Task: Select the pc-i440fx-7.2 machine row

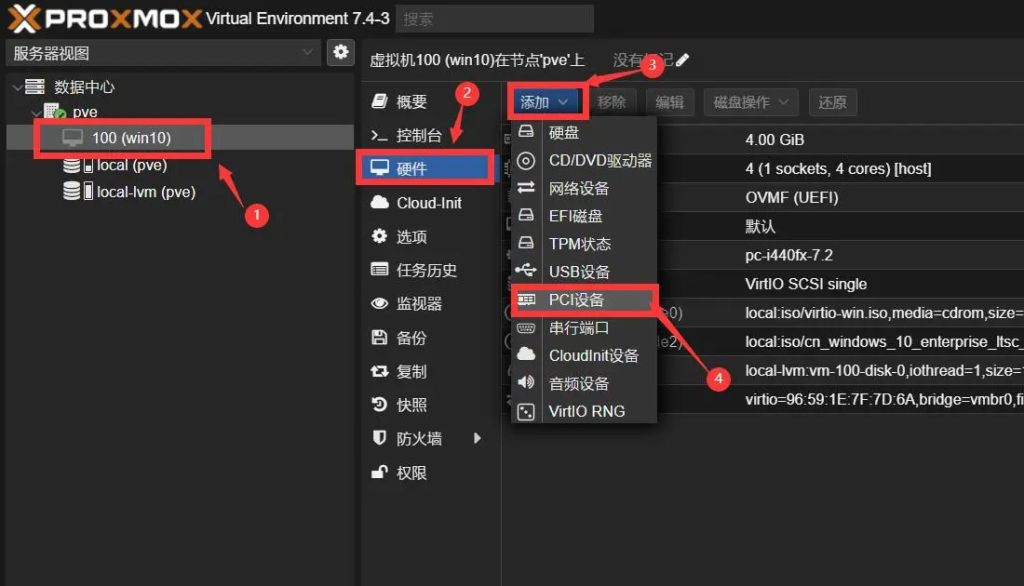Action: pyautogui.click(x=763, y=255)
